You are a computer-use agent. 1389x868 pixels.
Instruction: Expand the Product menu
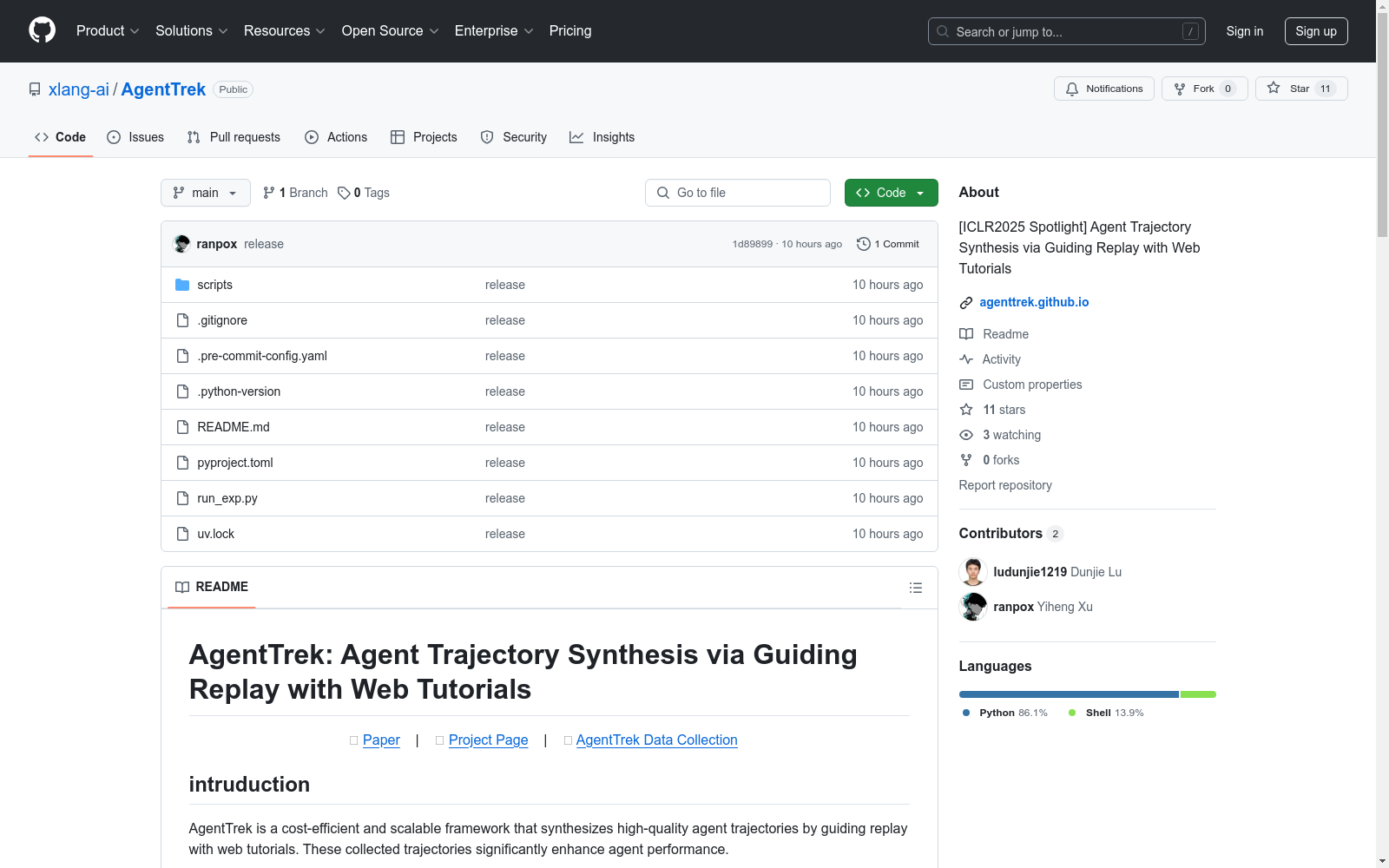[x=108, y=31]
